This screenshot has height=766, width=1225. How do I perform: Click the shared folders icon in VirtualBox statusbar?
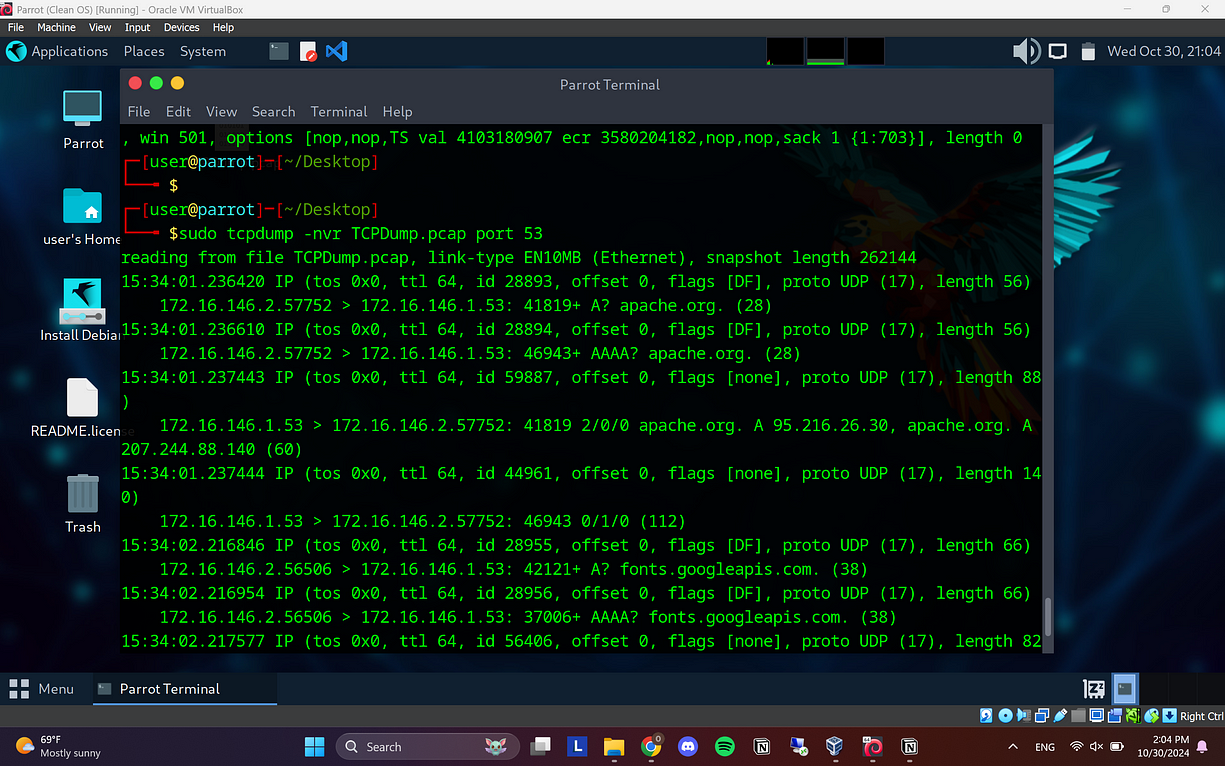tap(1078, 715)
